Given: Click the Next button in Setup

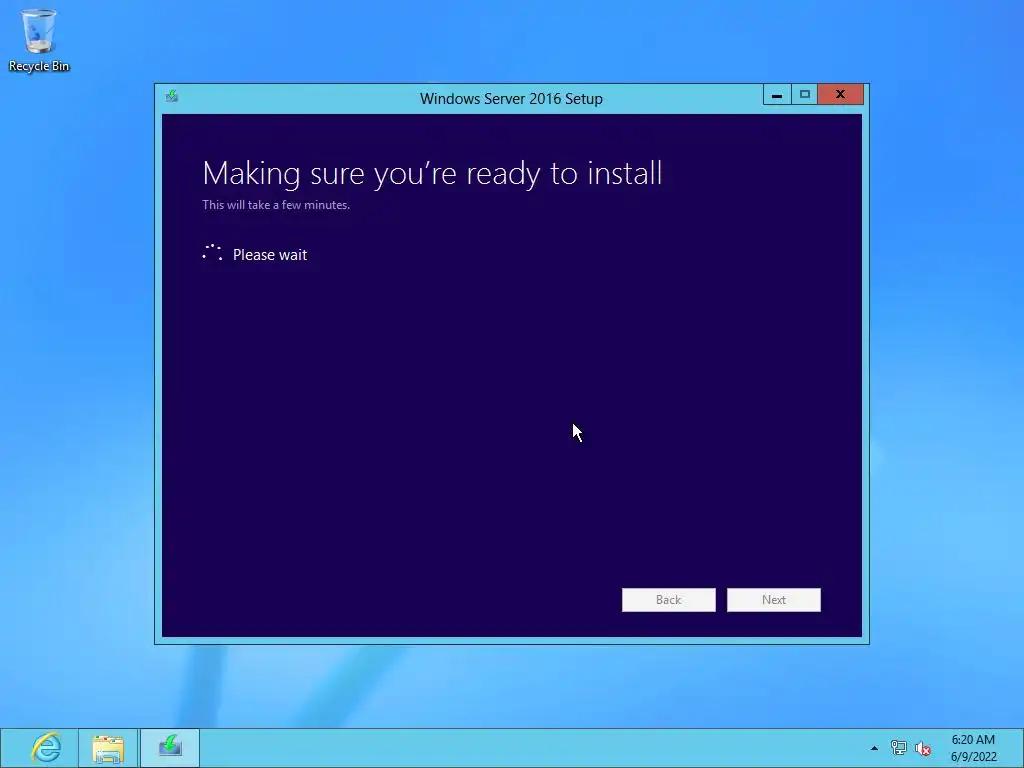Looking at the screenshot, I should tap(774, 600).
